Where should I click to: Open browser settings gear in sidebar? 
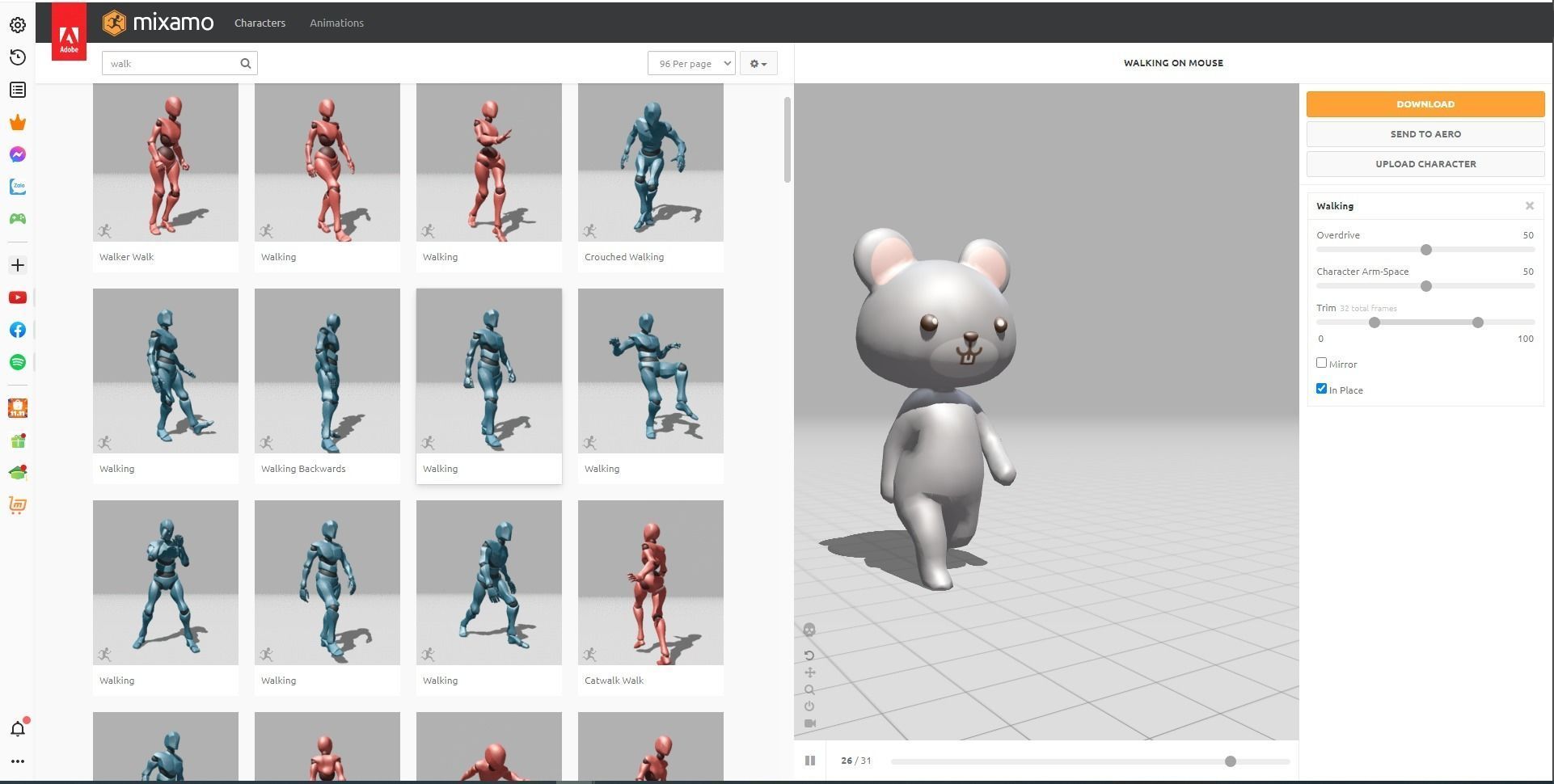point(18,25)
